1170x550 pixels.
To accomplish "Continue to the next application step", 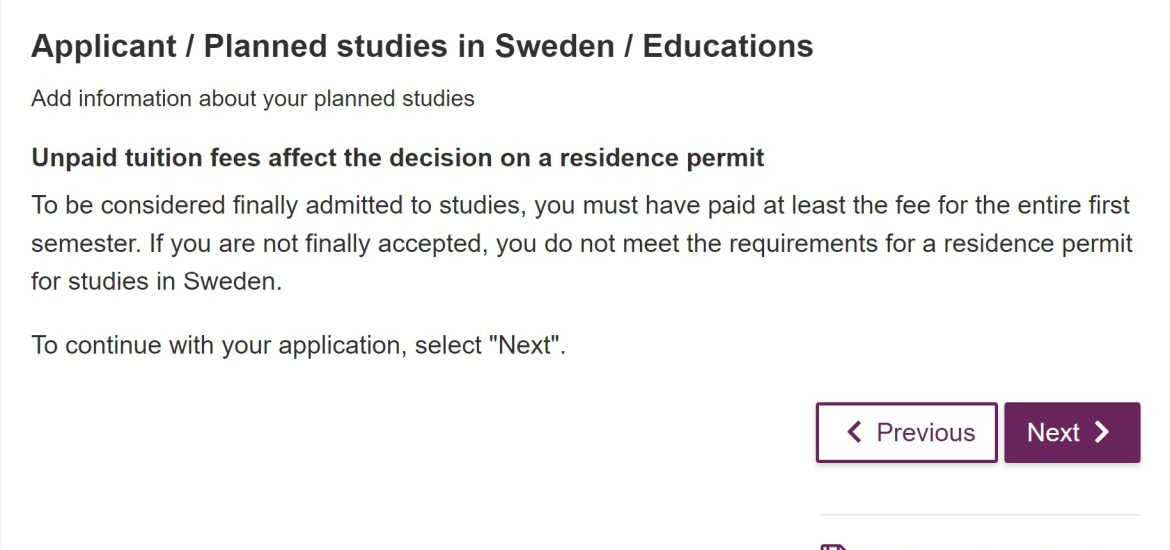I will pyautogui.click(x=1072, y=433).
